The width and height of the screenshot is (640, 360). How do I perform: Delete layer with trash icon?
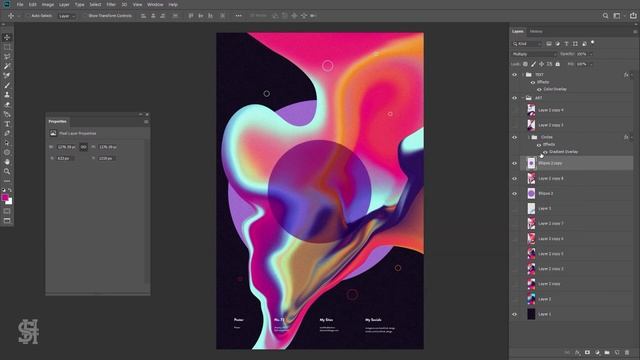tap(627, 352)
